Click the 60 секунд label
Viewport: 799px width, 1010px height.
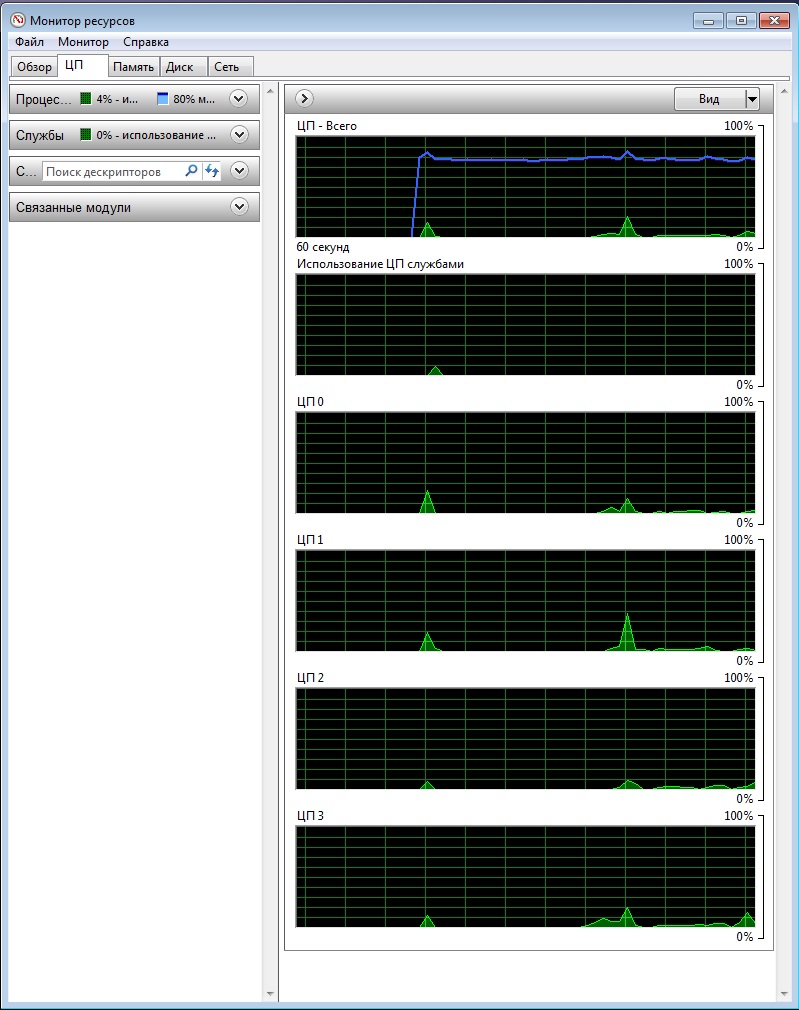click(323, 247)
